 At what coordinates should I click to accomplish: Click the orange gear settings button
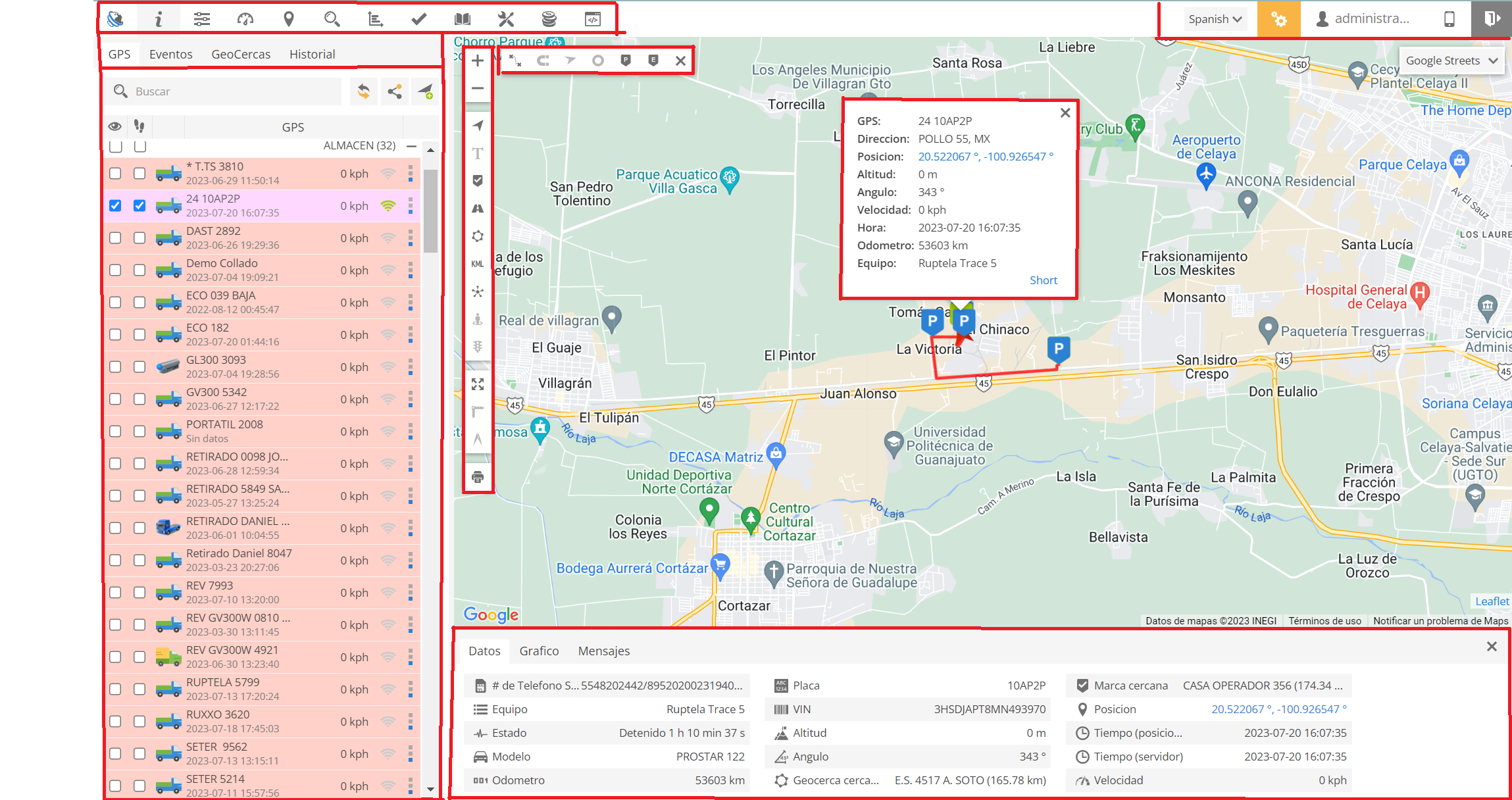pos(1279,19)
